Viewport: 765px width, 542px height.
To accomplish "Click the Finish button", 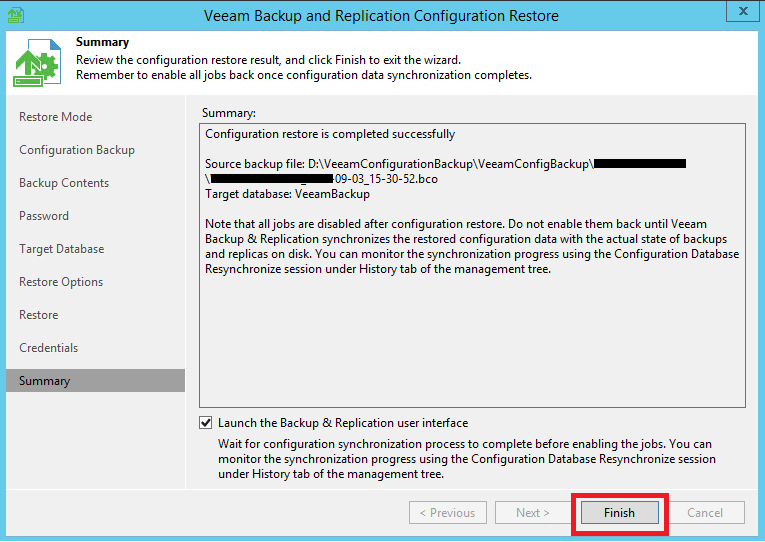I will point(620,513).
